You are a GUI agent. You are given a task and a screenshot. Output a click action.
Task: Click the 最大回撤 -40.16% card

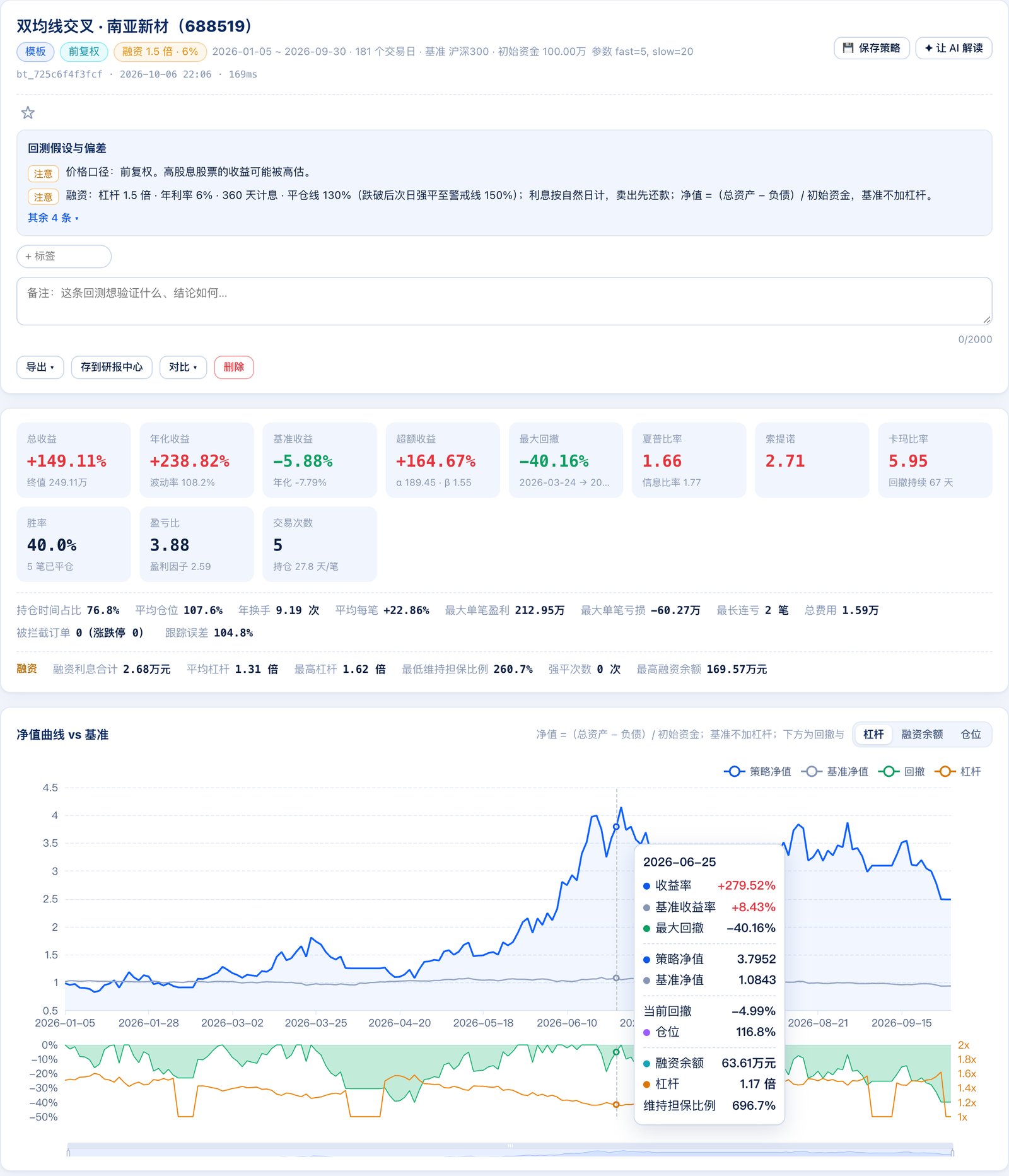coord(566,460)
